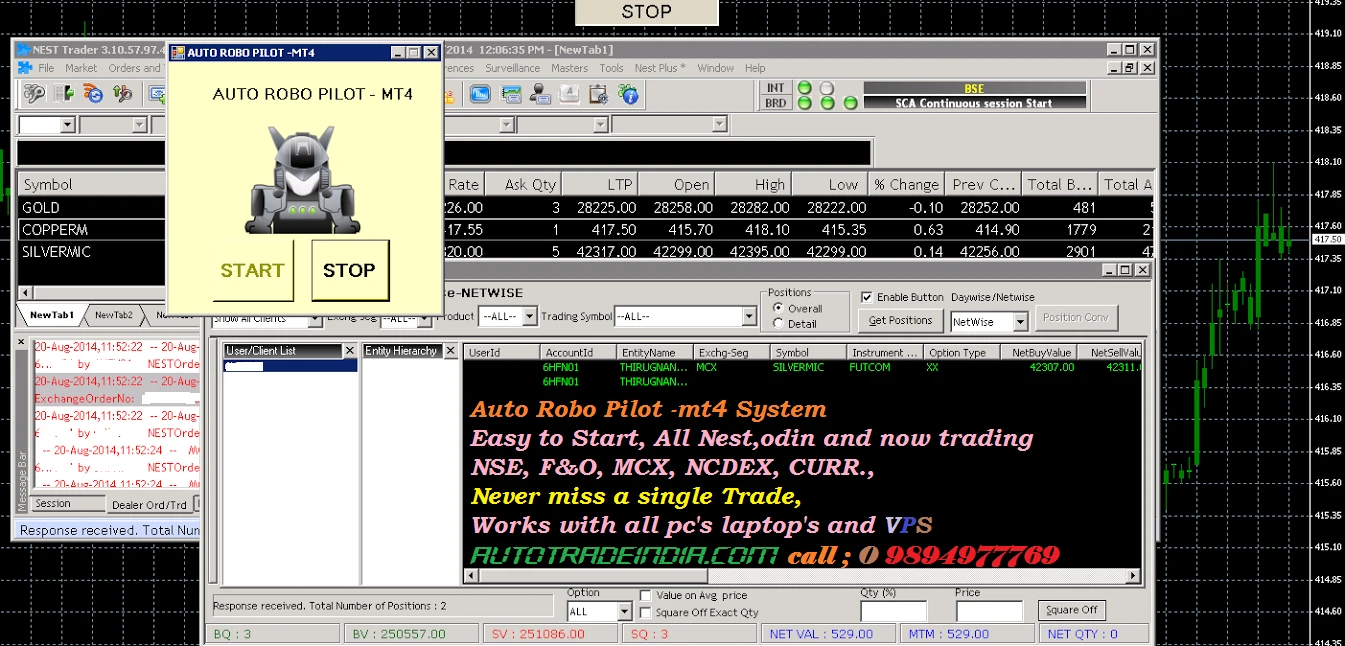Open the Exchg-Seg --ALL-- dropdown
The width and height of the screenshot is (1345, 646).
click(423, 321)
